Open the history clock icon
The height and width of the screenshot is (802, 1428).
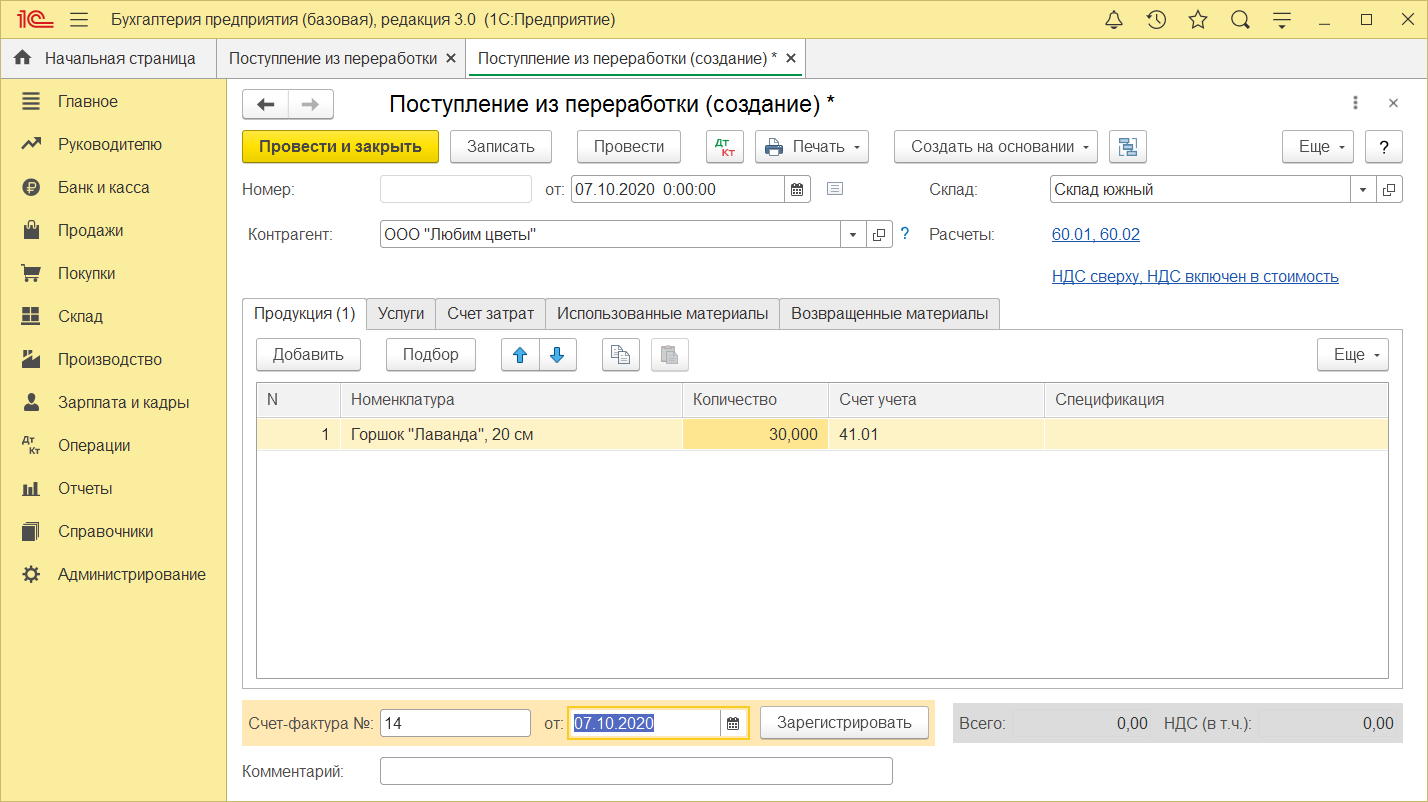click(1156, 20)
